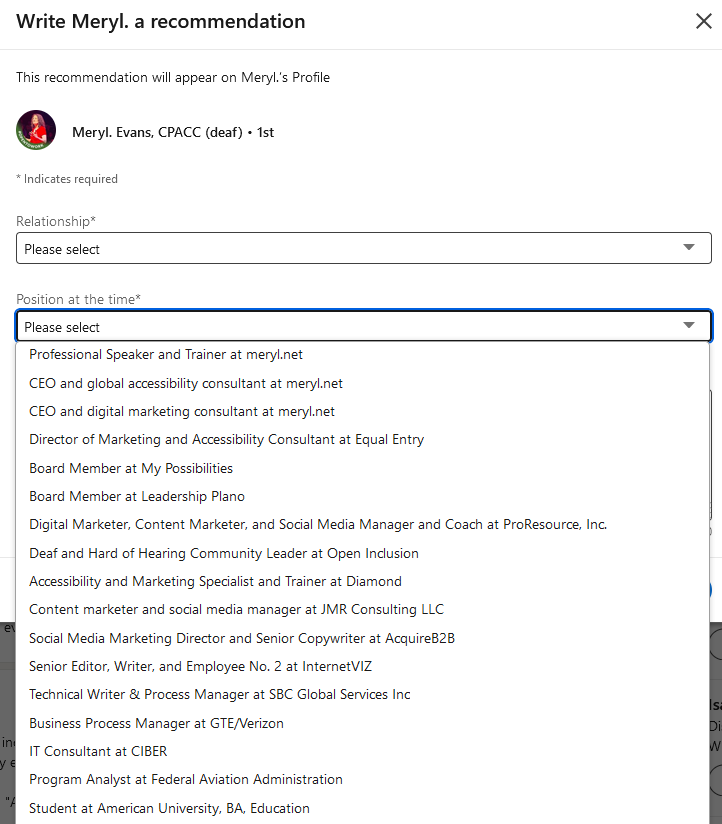Open the Relationship dropdown
The height and width of the screenshot is (824, 722).
pyautogui.click(x=363, y=247)
